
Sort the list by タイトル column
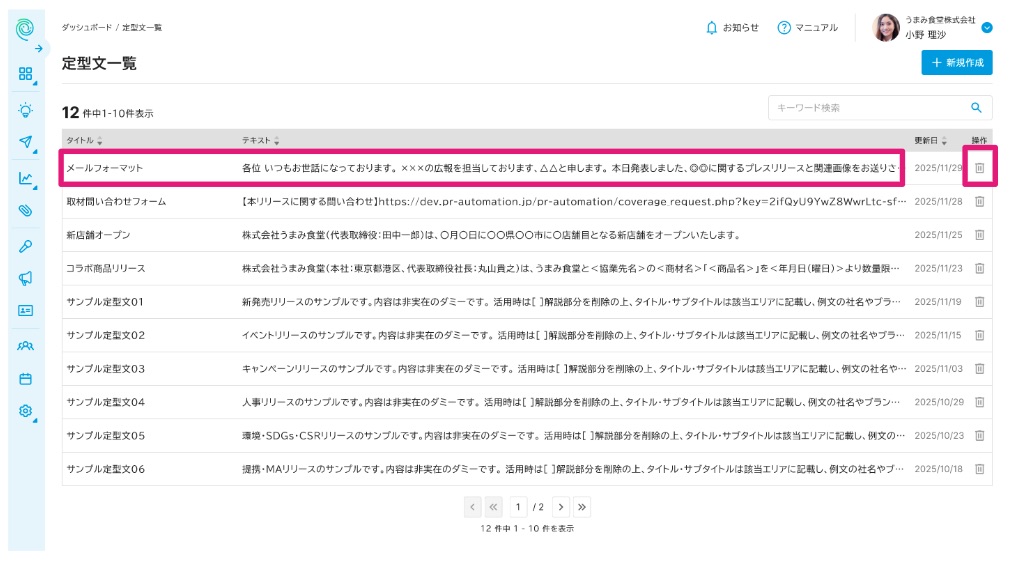tap(84, 140)
